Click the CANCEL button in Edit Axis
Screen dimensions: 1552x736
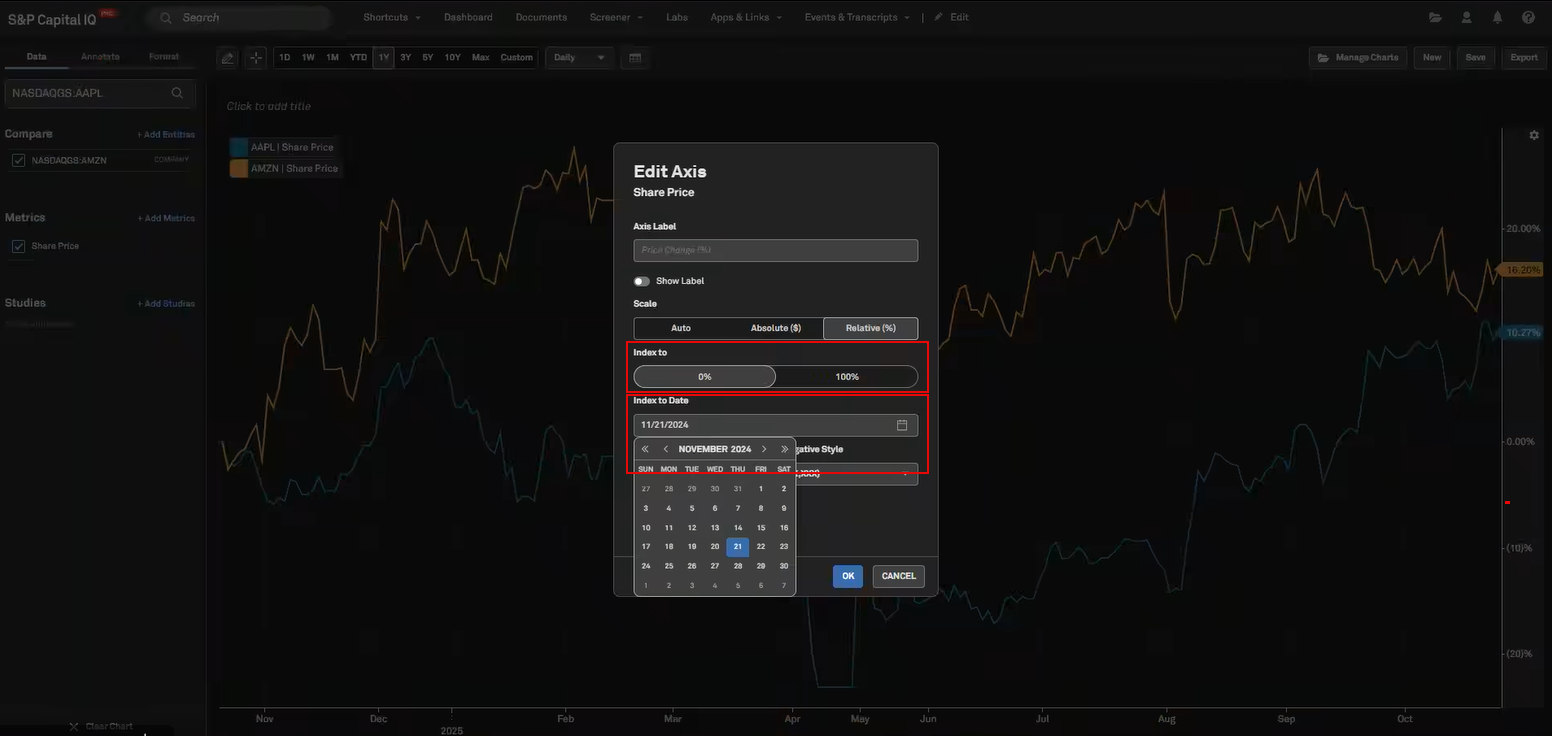coord(898,576)
